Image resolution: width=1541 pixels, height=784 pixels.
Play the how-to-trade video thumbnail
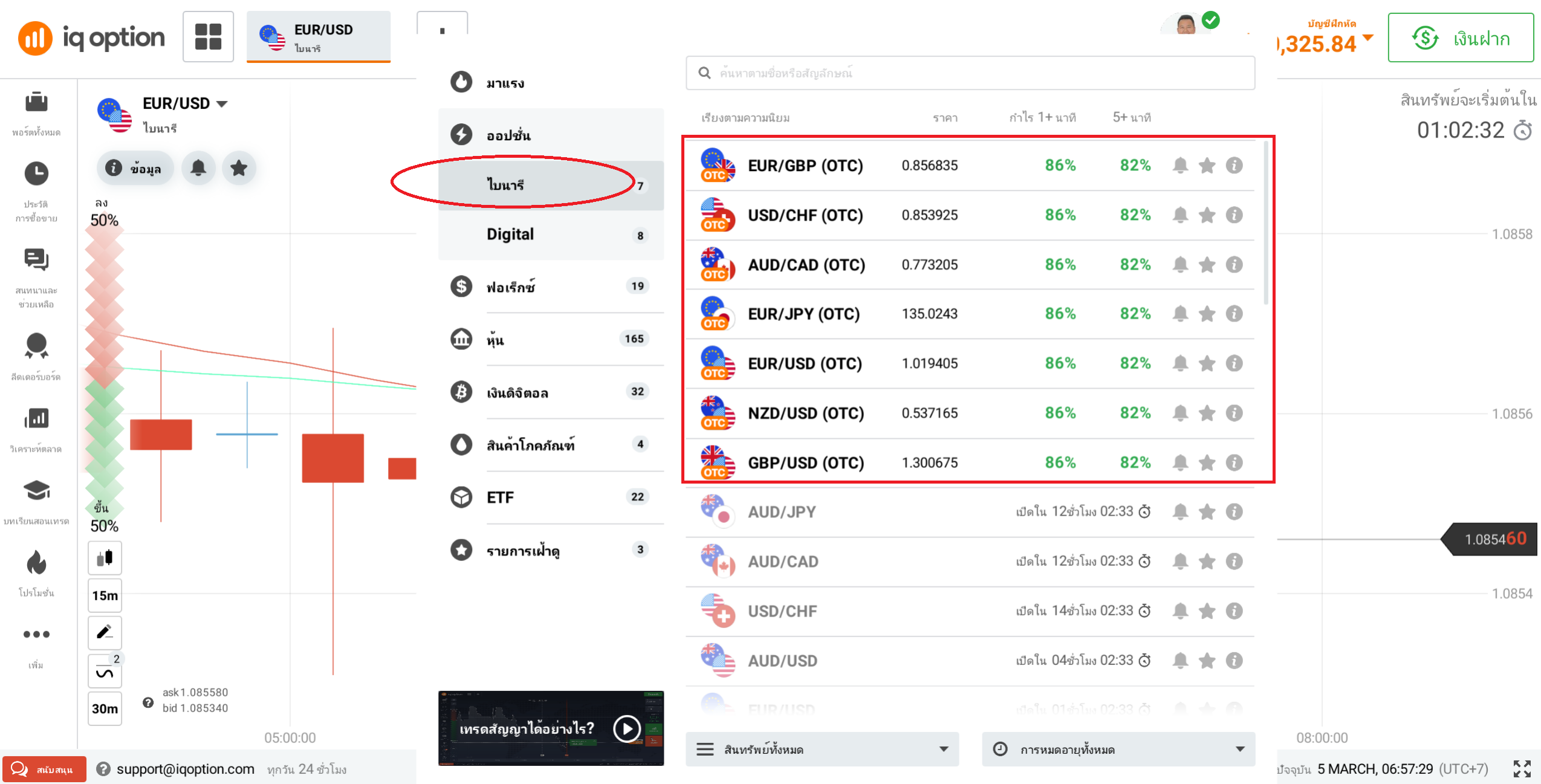point(551,728)
